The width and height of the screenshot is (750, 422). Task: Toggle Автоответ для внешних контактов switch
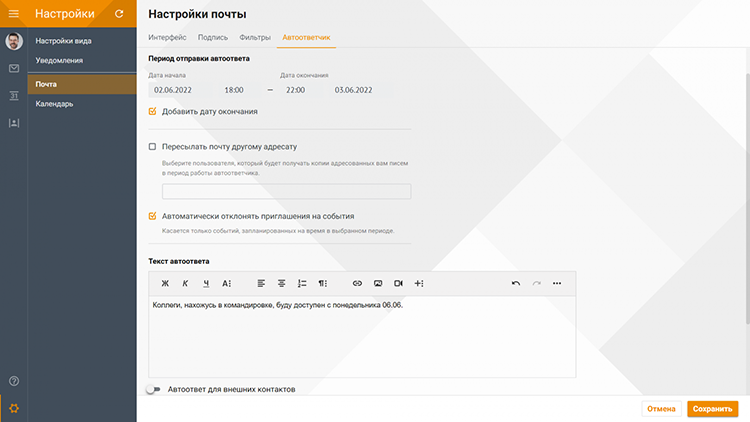pyautogui.click(x=153, y=389)
